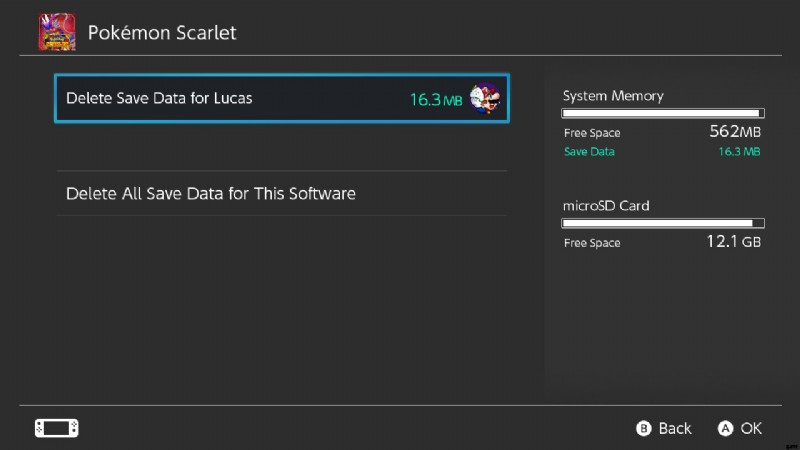The height and width of the screenshot is (450, 800).
Task: Click the 562 MB free space value
Action: pos(735,132)
